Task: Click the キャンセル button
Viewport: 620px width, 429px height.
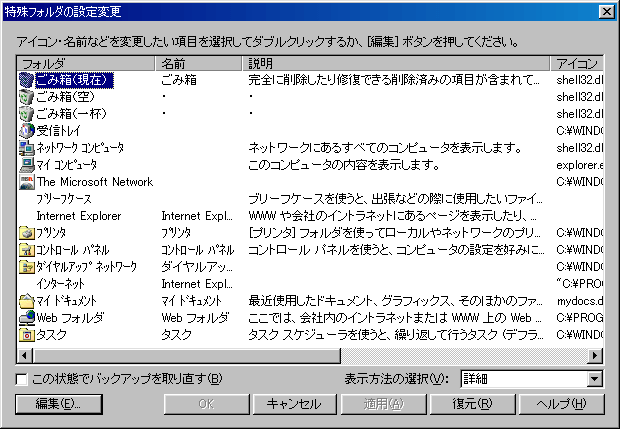Action: 294,404
